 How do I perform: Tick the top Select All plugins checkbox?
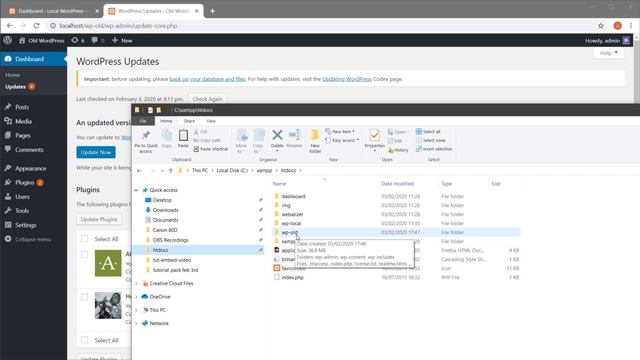click(x=84, y=239)
